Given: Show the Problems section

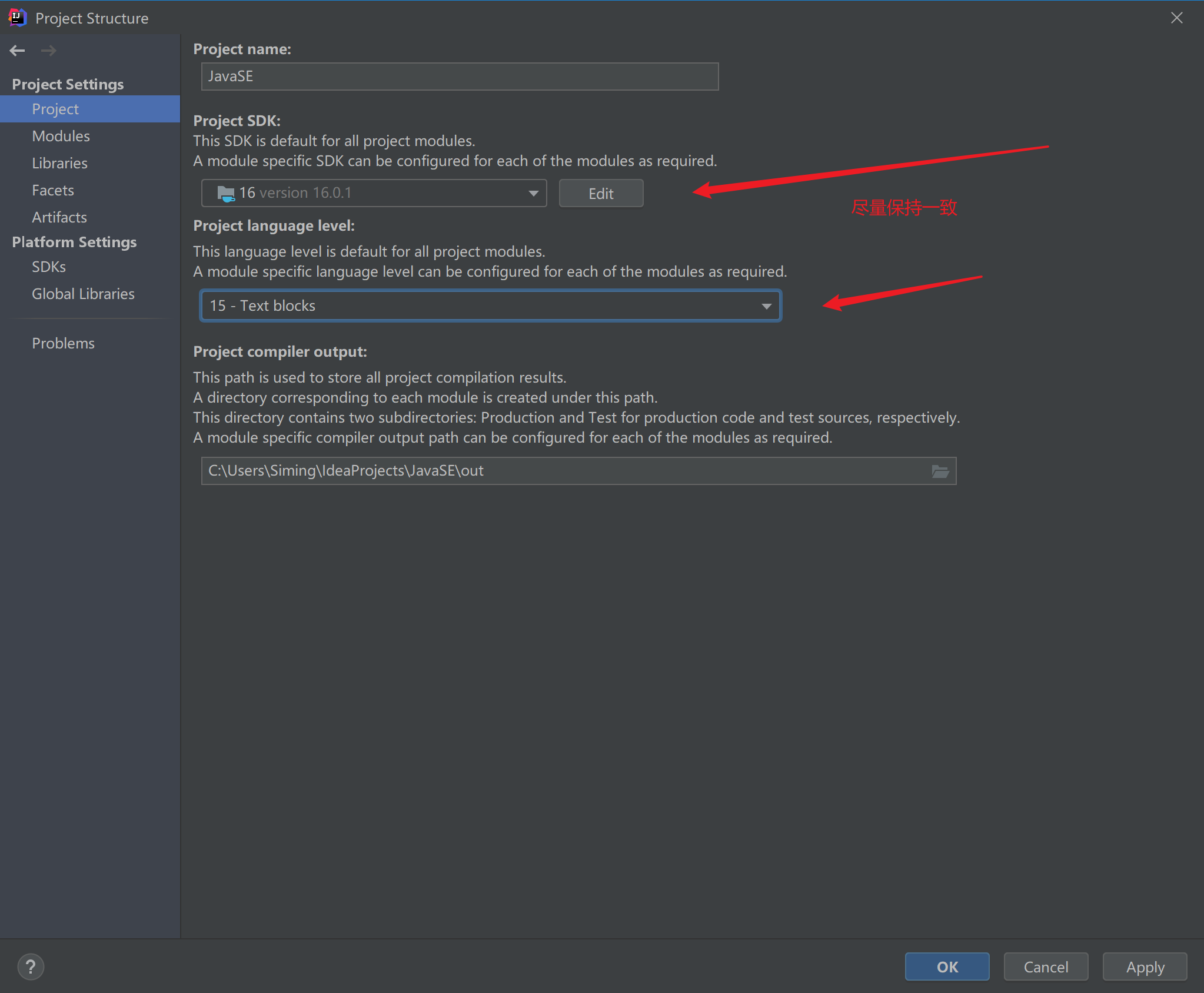Looking at the screenshot, I should (x=63, y=343).
